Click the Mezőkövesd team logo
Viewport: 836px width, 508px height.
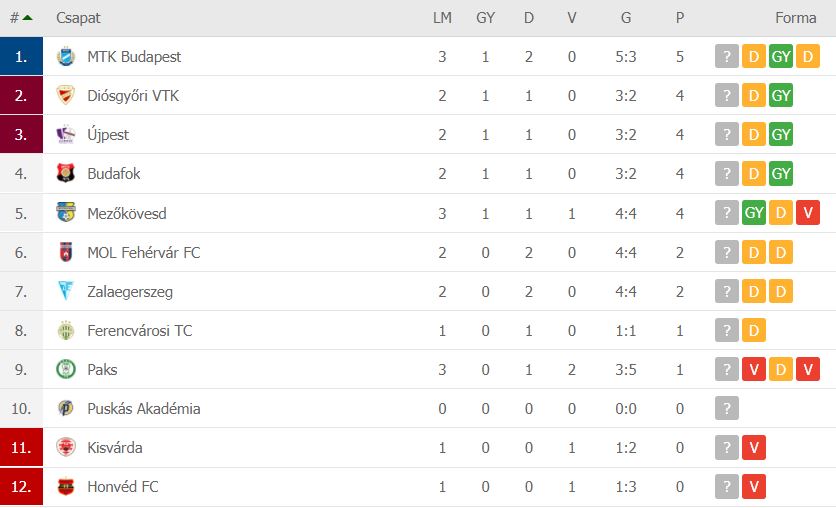pyautogui.click(x=66, y=213)
